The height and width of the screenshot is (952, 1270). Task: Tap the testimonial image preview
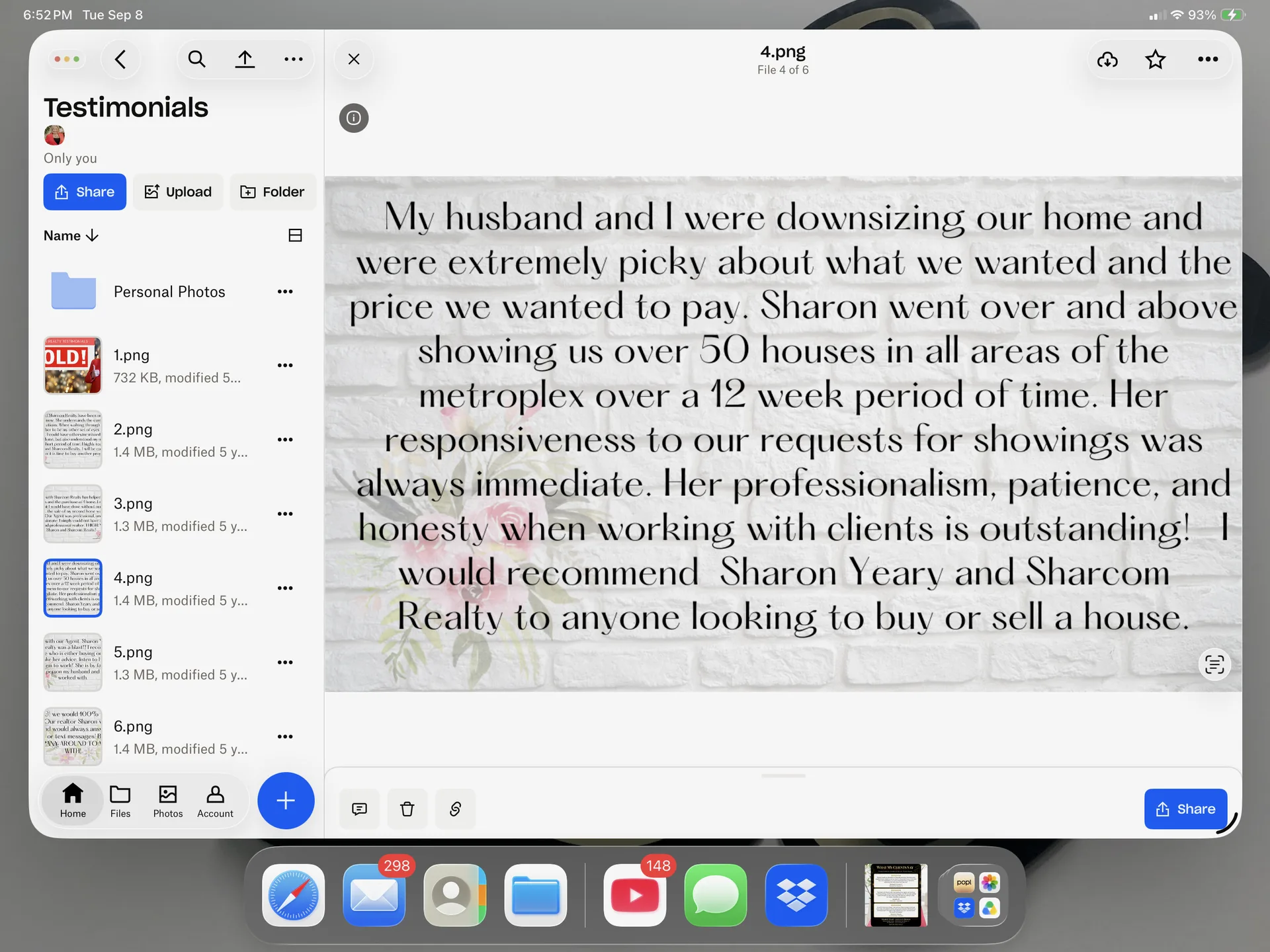coord(783,434)
